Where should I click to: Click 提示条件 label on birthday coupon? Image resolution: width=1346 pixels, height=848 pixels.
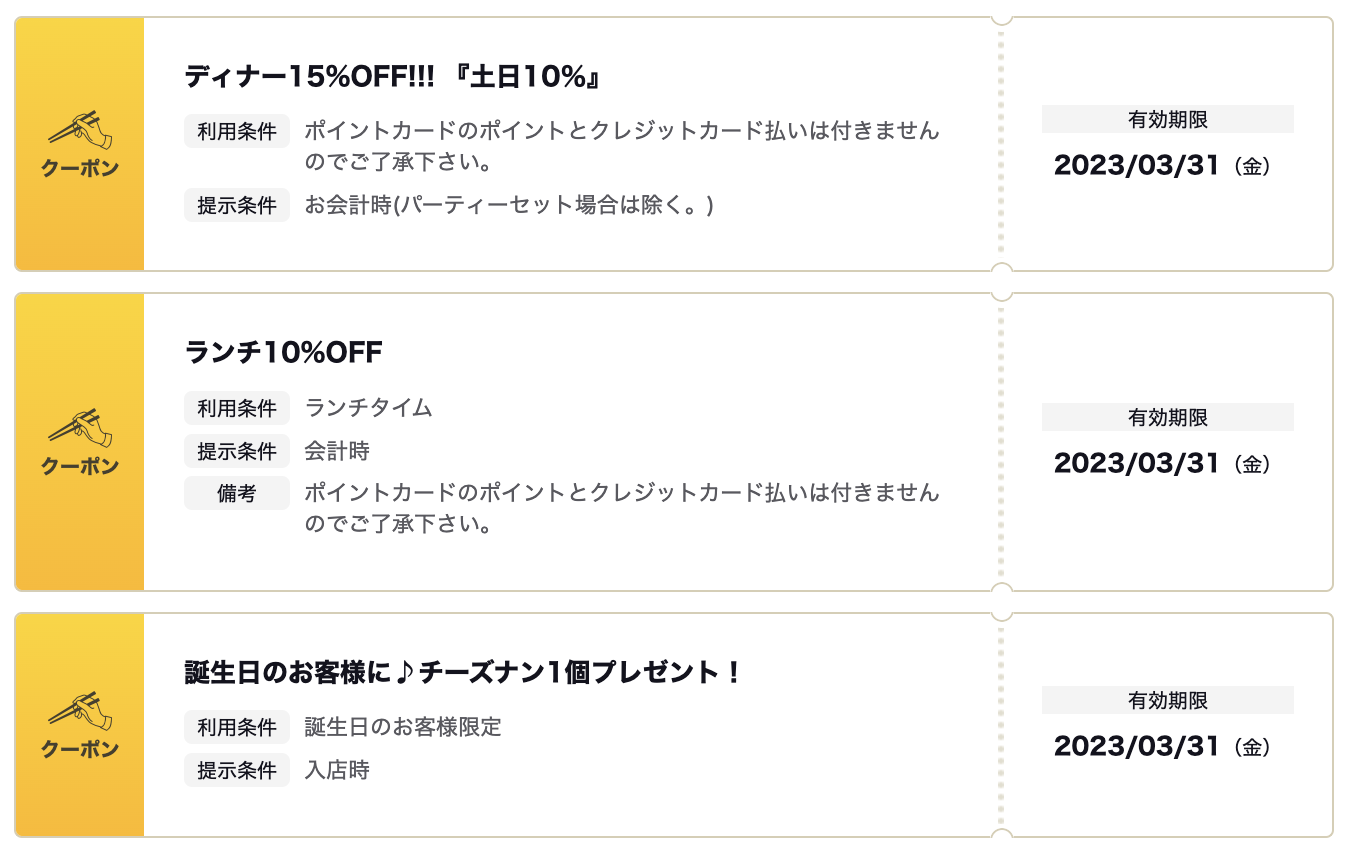237,770
